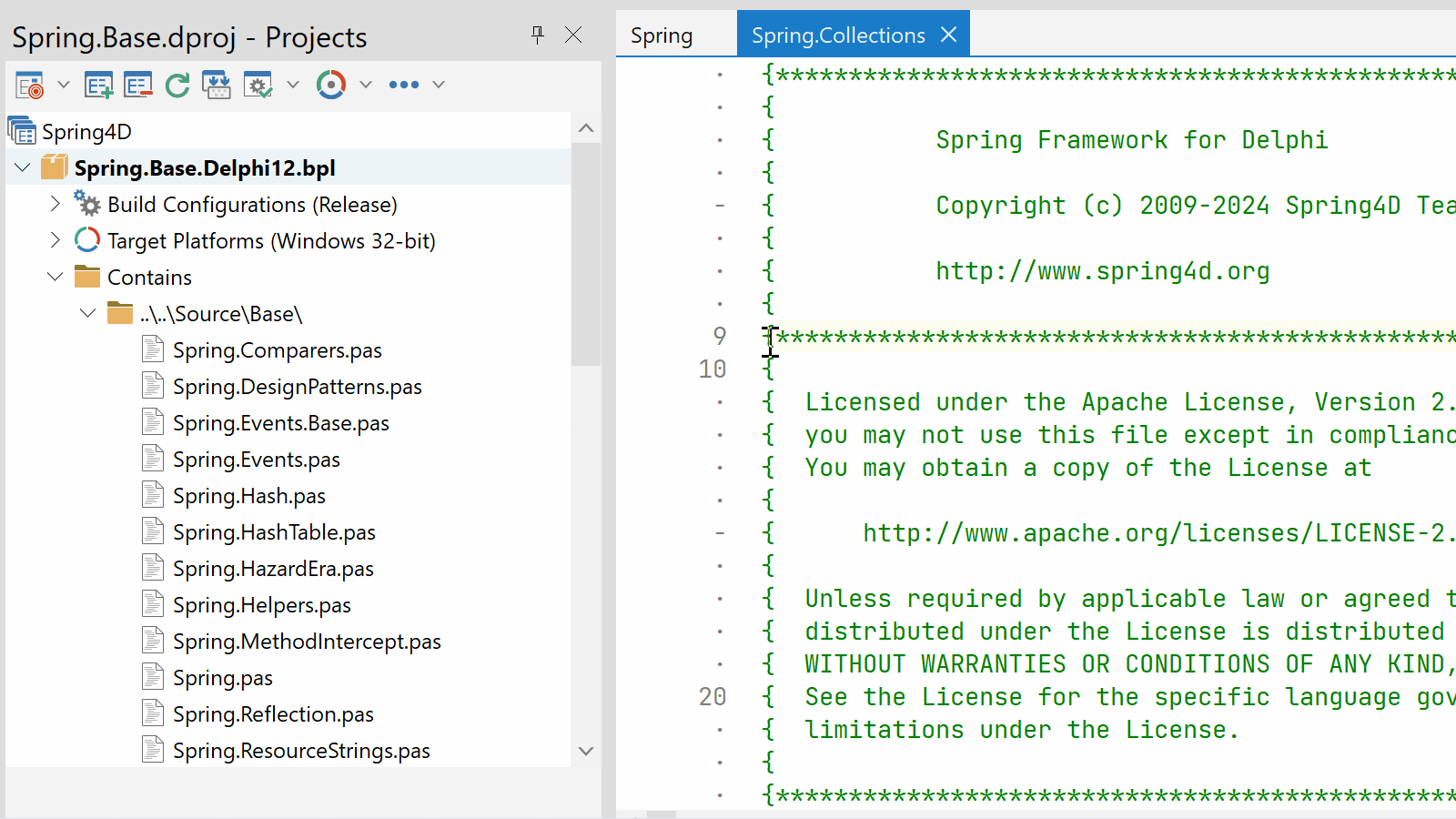Click the green Refresh icon
Screen dimensions: 1456x819
tap(177, 86)
